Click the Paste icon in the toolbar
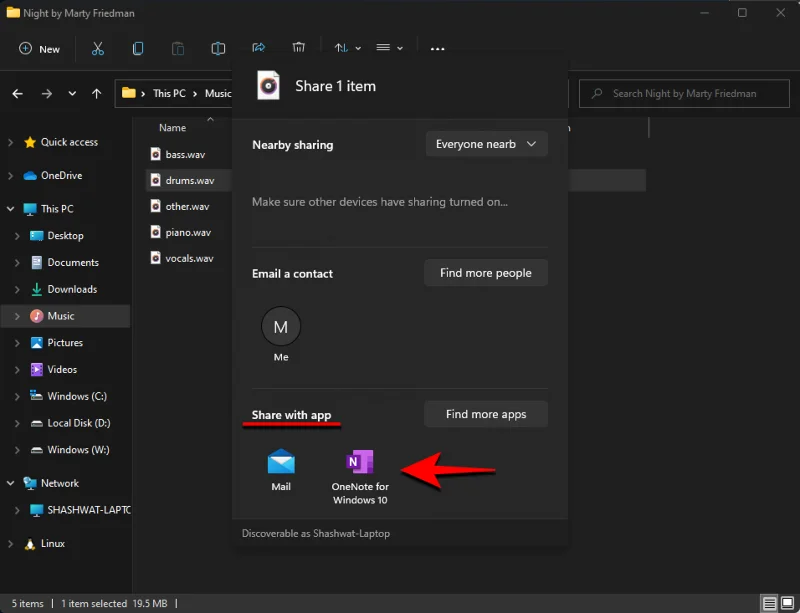The height and width of the screenshot is (613, 800). [x=178, y=48]
